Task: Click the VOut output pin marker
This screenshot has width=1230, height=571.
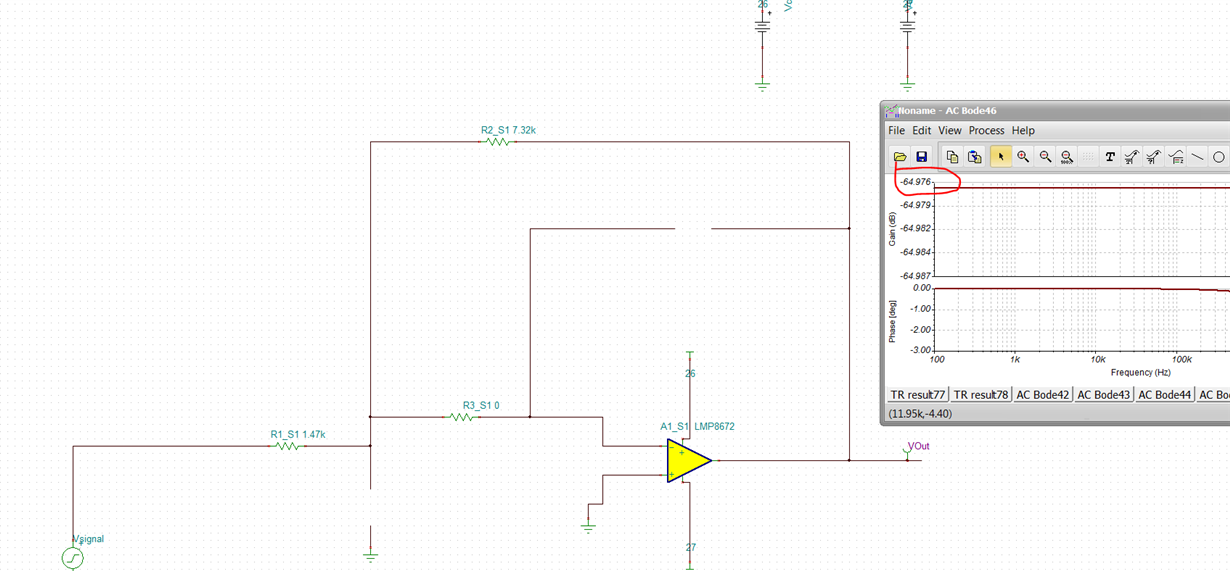Action: point(908,454)
